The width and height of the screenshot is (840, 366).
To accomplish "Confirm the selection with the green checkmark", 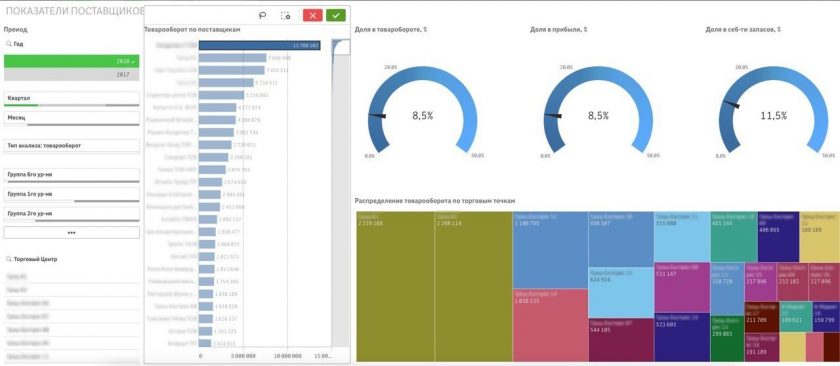I will click(336, 16).
